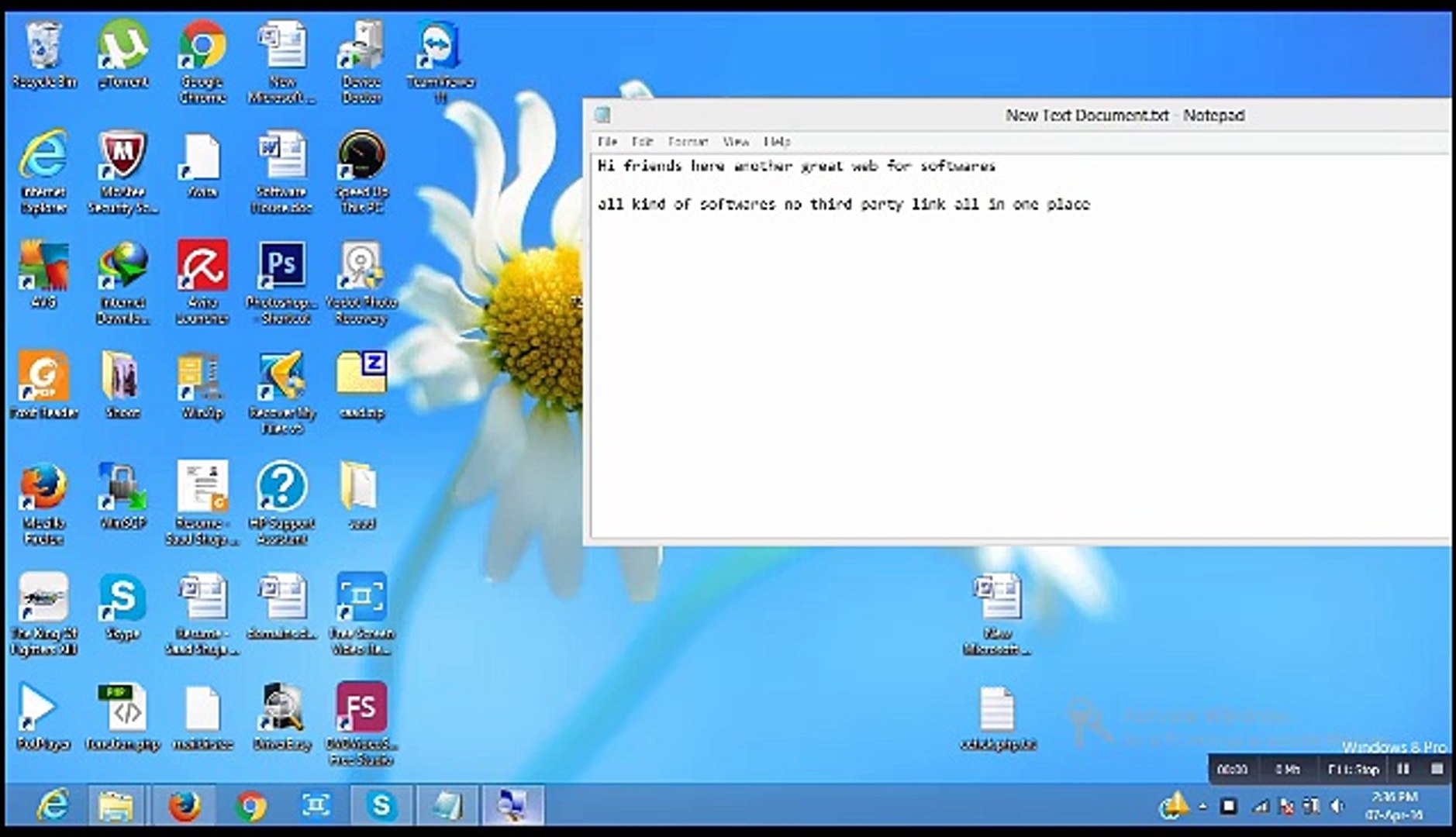Select the Avira Launcher desktop shortcut
The width and height of the screenshot is (1456, 837).
pos(202,282)
